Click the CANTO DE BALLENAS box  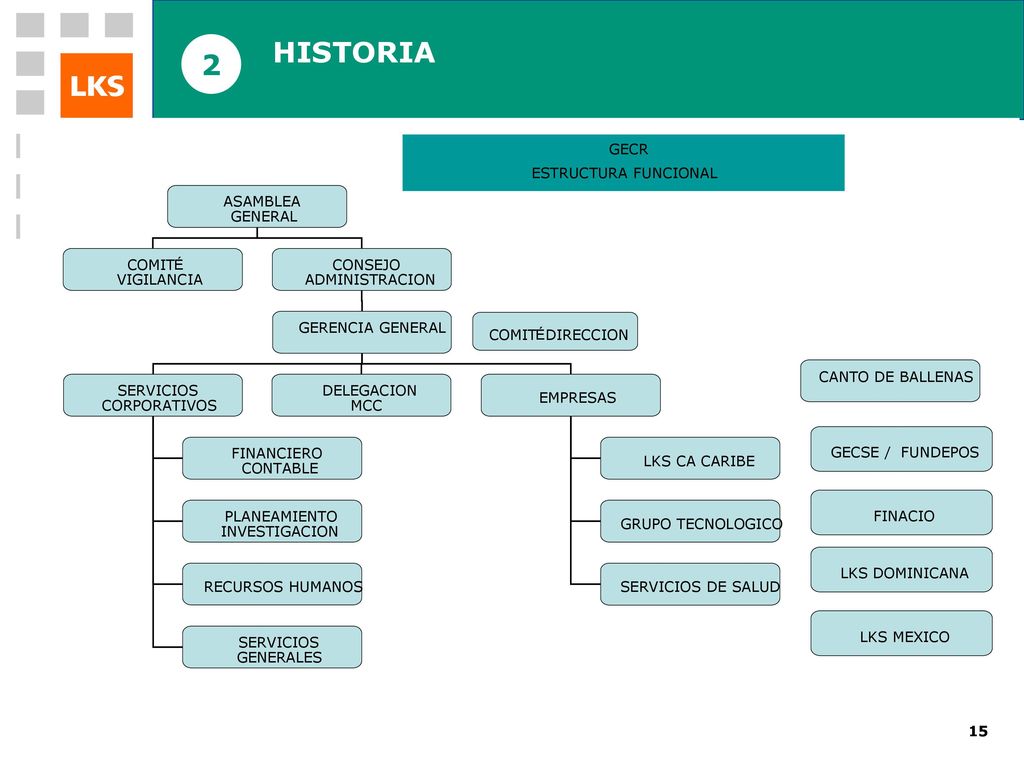890,381
